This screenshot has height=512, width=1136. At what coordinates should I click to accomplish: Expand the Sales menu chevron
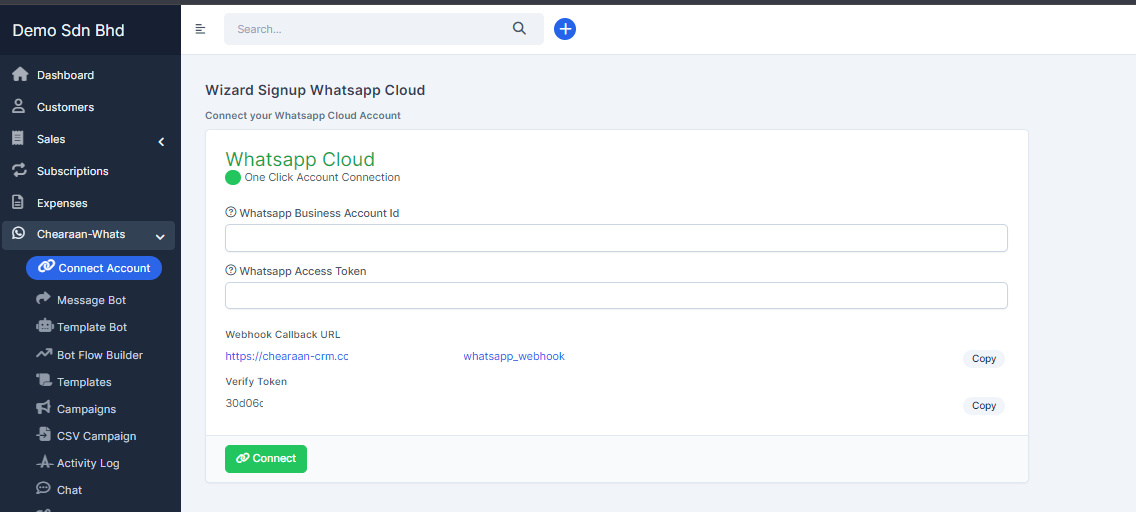[x=161, y=142]
